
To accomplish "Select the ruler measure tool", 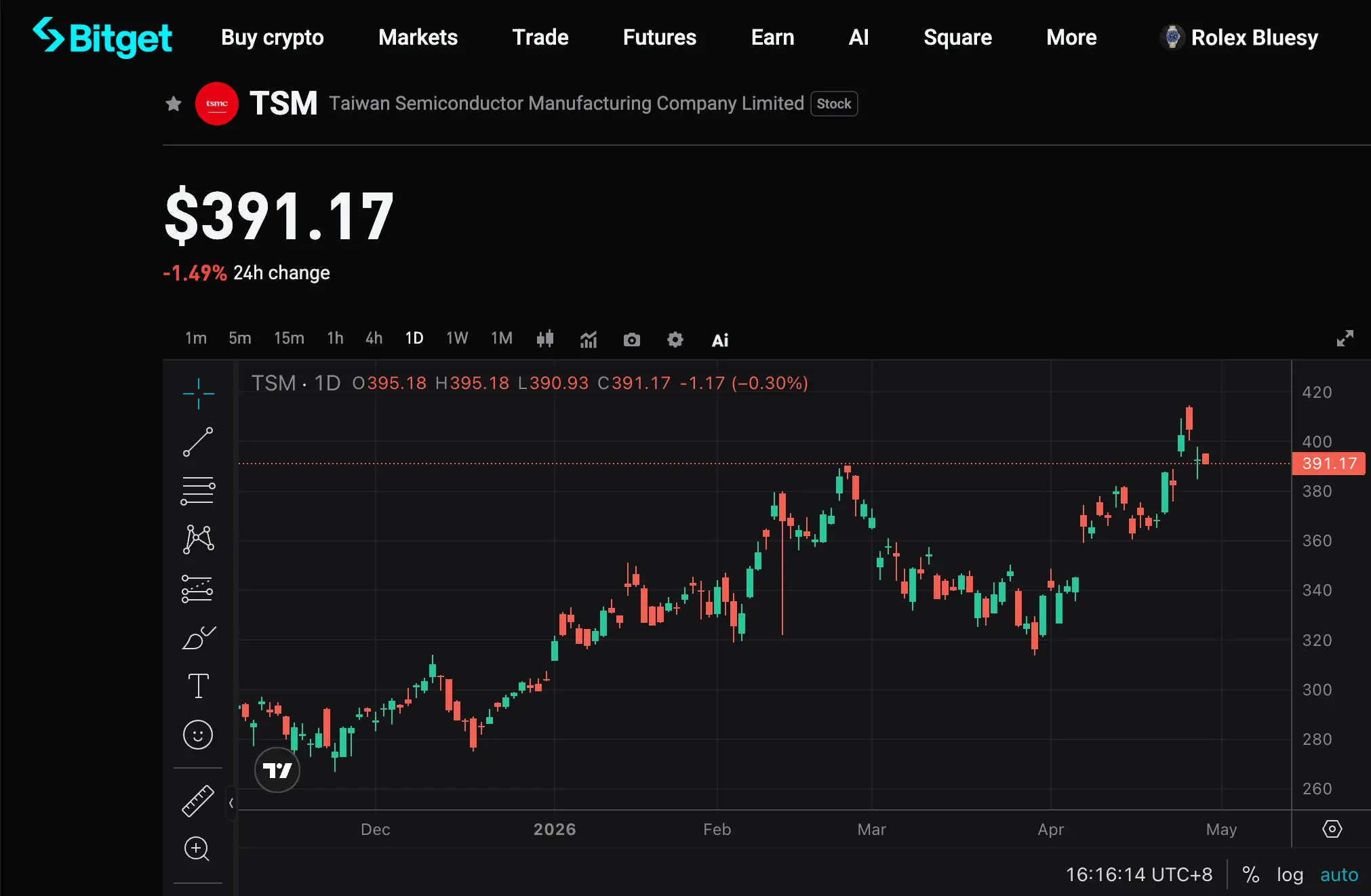I will [x=198, y=800].
